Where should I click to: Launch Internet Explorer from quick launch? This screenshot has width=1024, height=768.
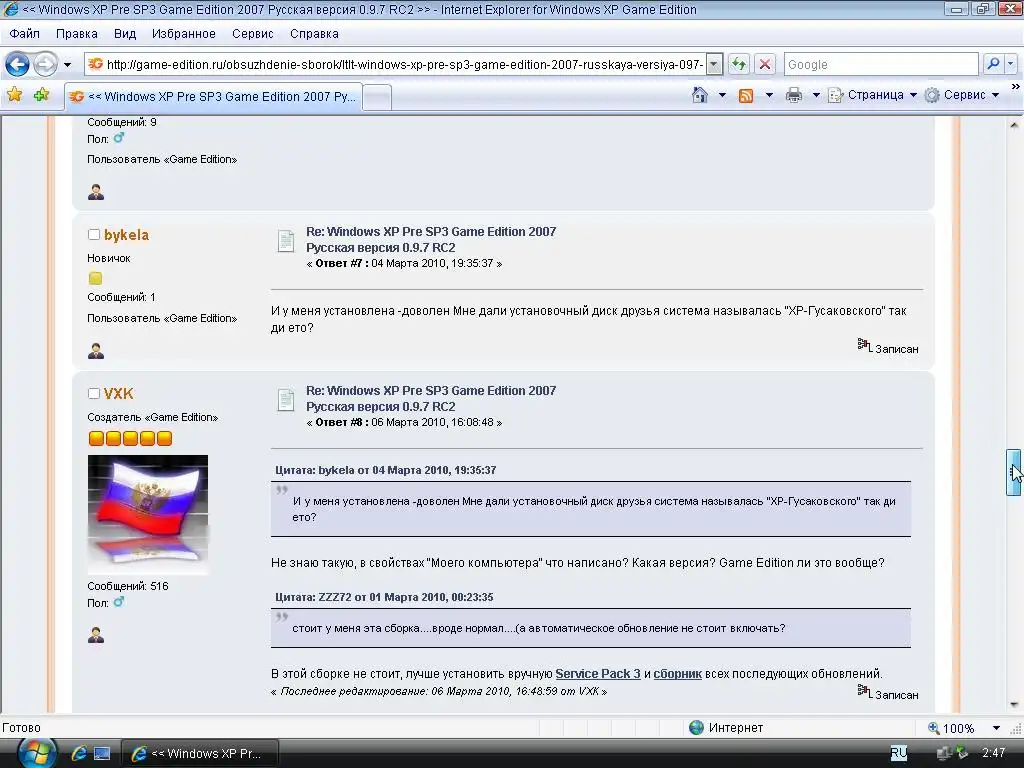(x=79, y=754)
